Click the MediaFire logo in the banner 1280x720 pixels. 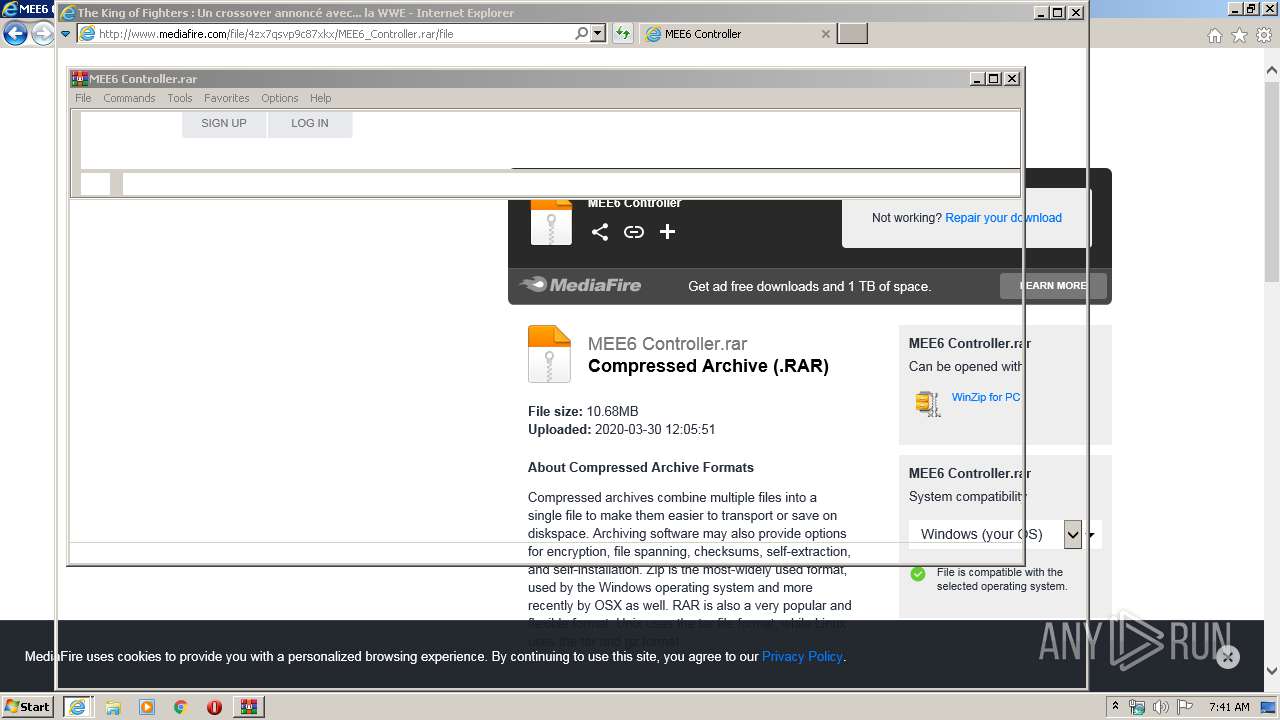coord(580,285)
